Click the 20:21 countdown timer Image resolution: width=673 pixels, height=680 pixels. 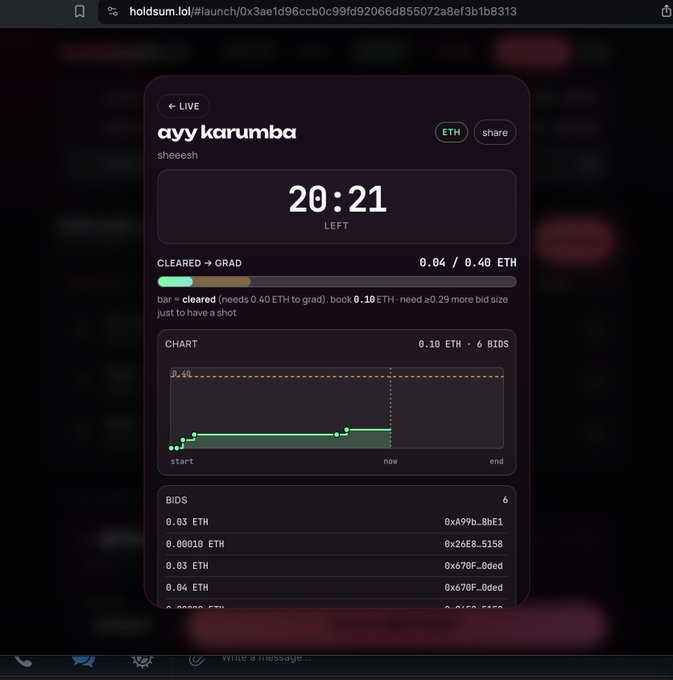337,199
